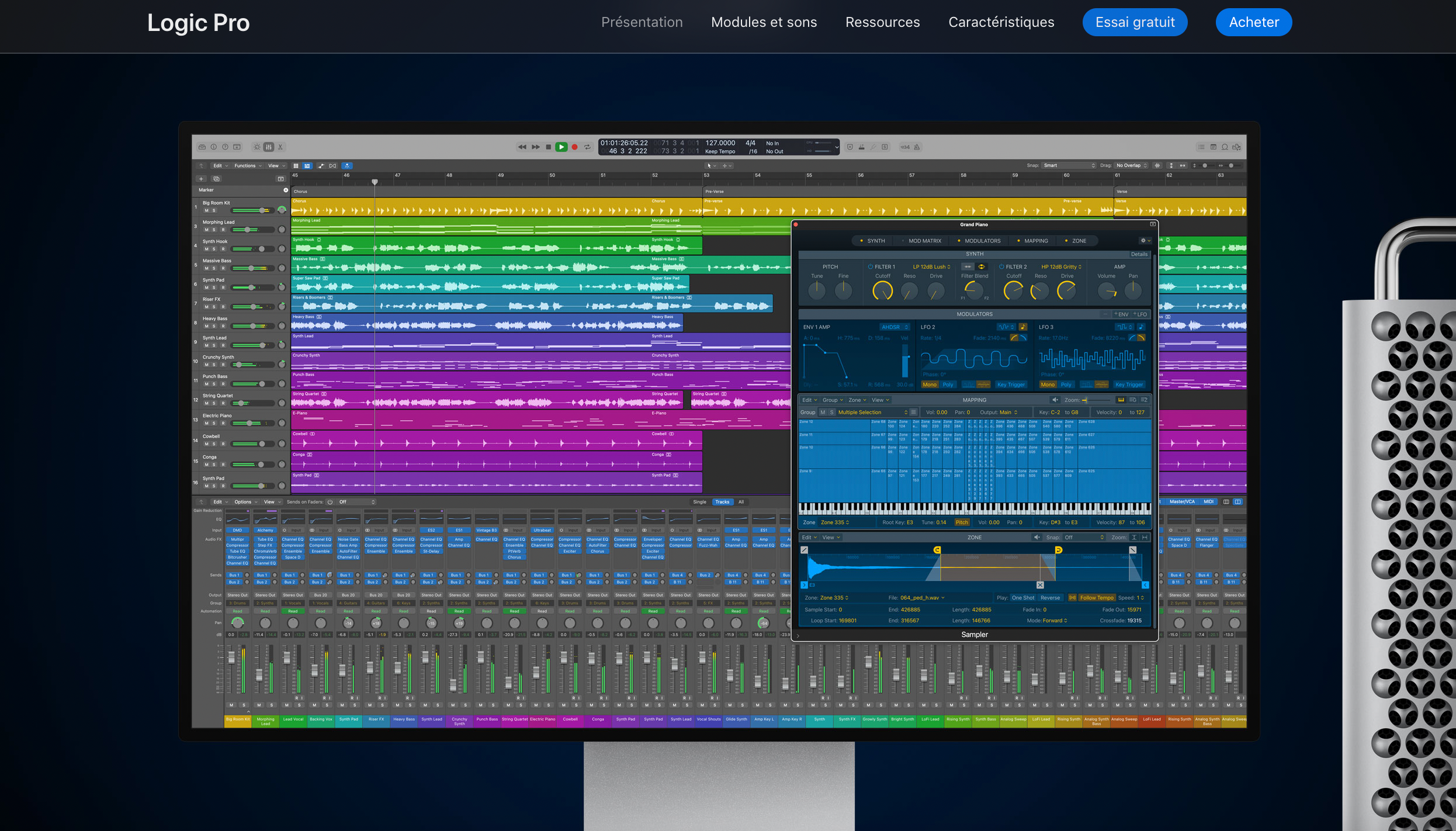
Task: Click the Show Automation curve icon
Action: (x=321, y=166)
